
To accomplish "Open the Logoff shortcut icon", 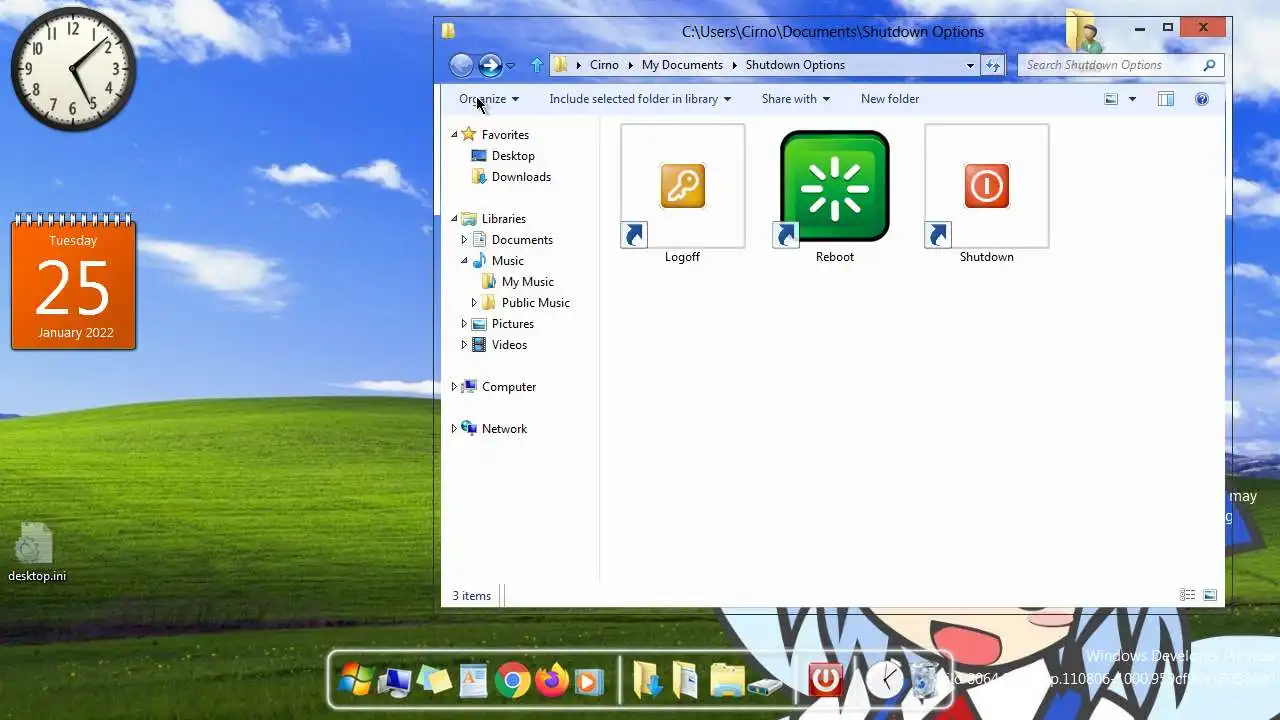I will point(682,186).
